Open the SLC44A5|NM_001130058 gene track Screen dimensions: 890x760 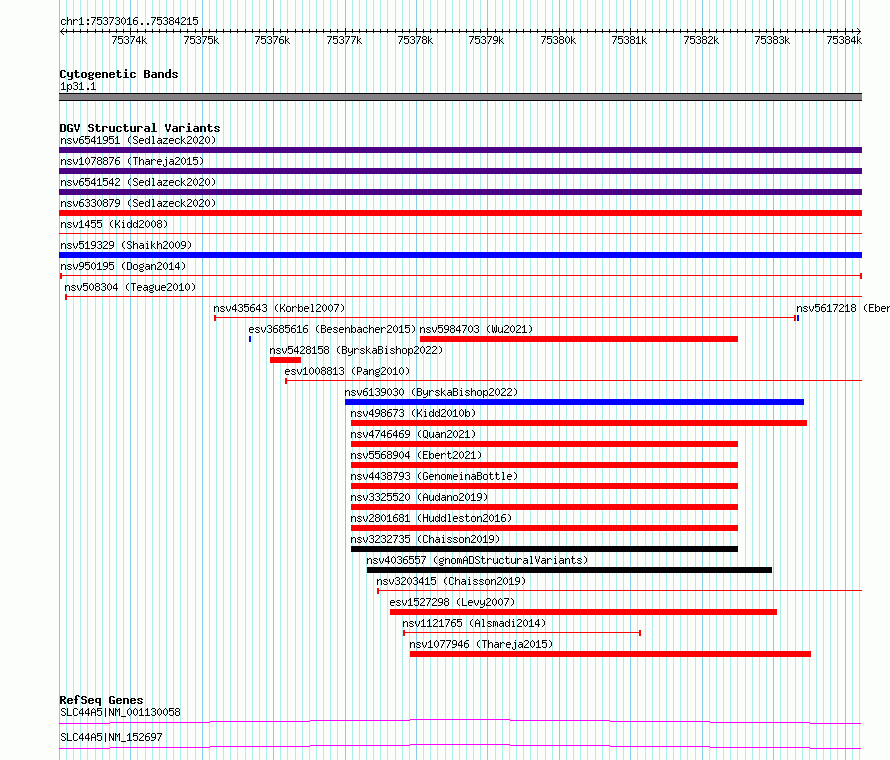click(x=460, y=722)
